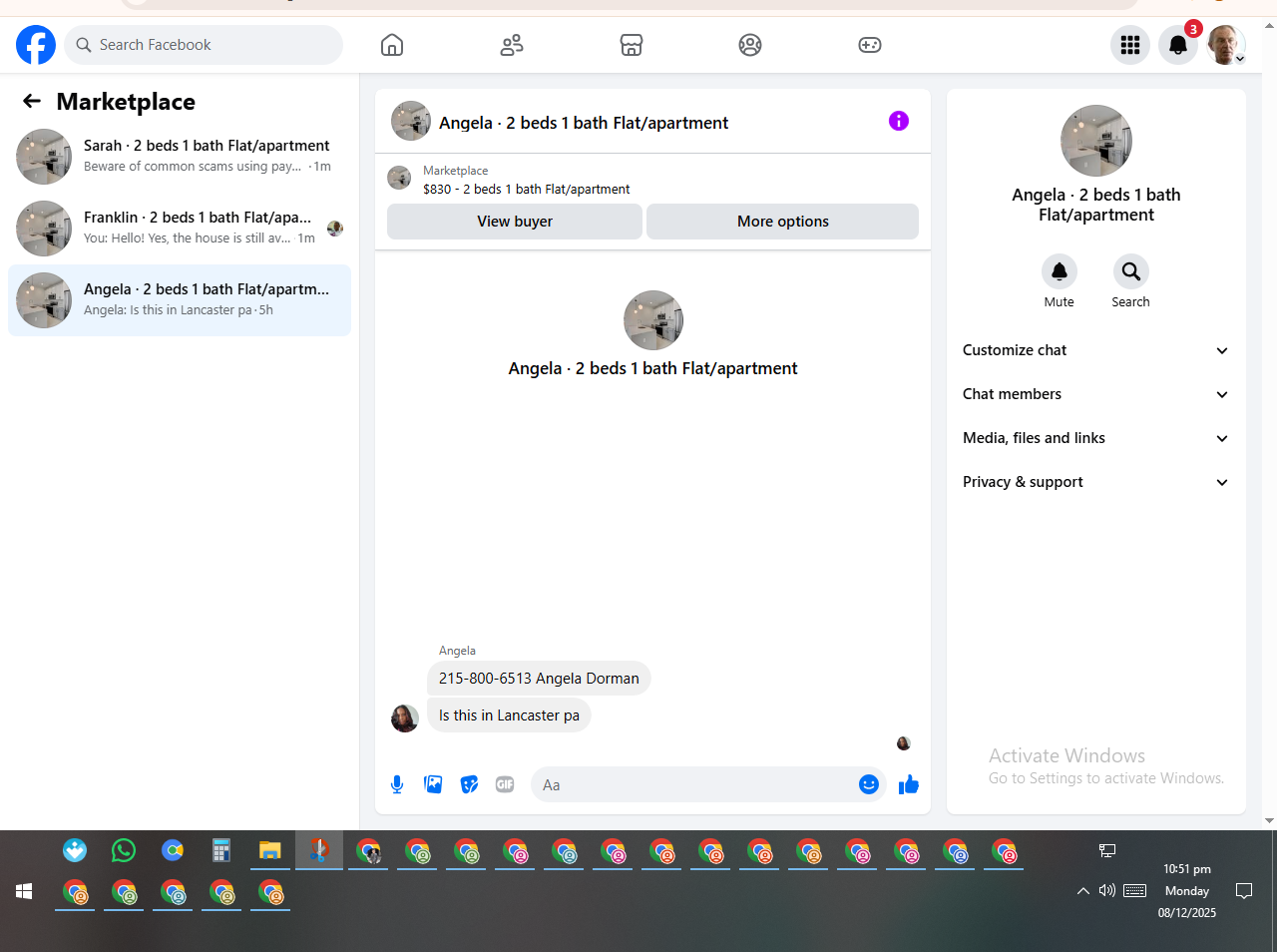Open the sticker picker icon
The image size is (1277, 952).
[x=469, y=784]
